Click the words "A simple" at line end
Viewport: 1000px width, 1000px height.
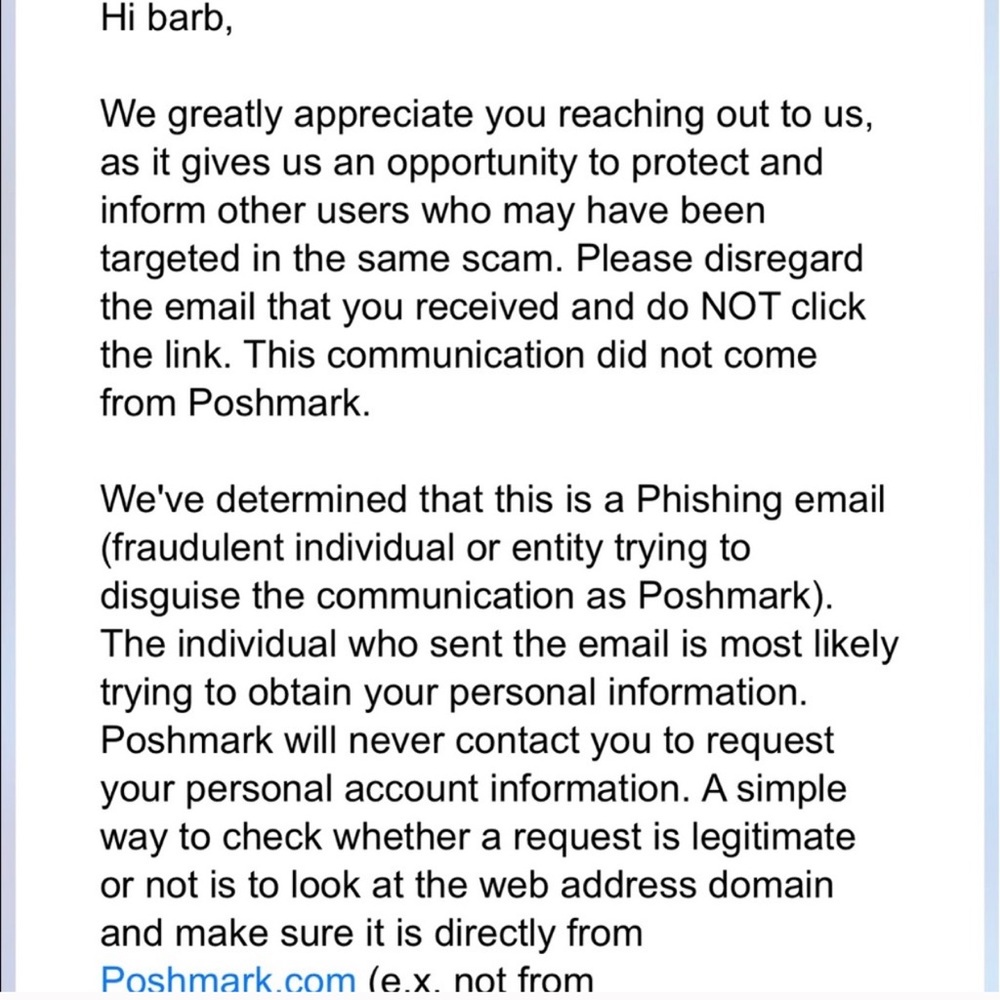772,787
